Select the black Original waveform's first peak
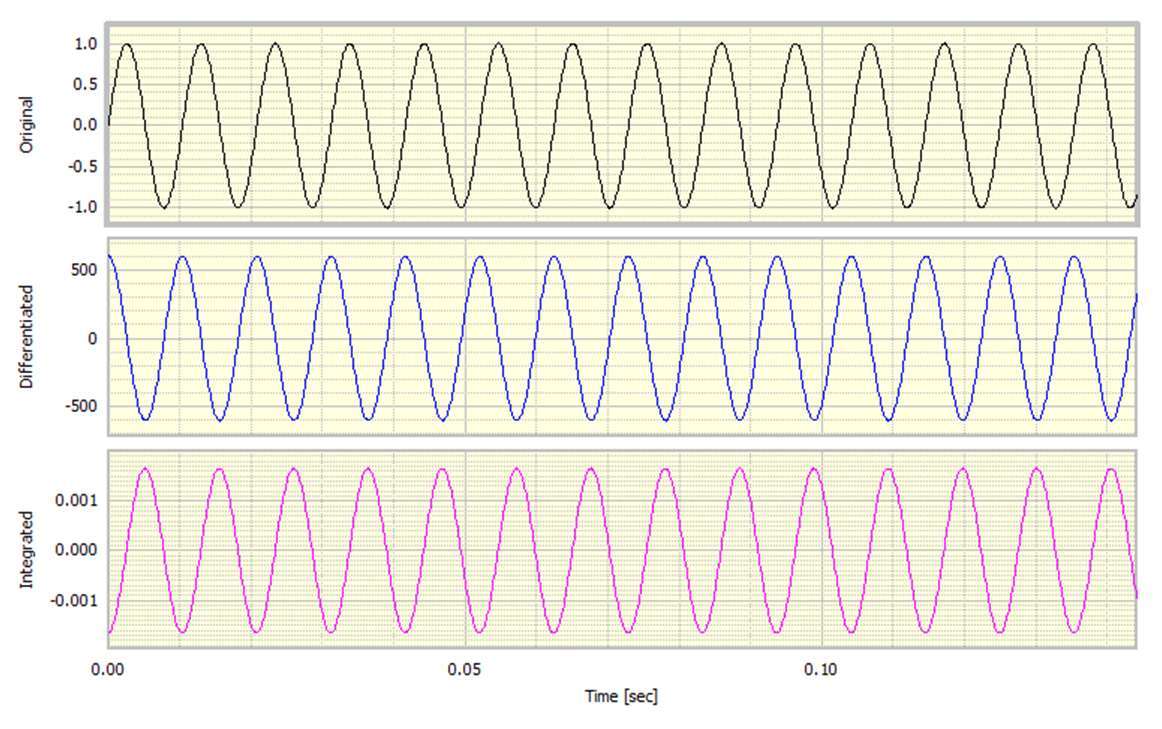1162x729 pixels. pos(127,44)
